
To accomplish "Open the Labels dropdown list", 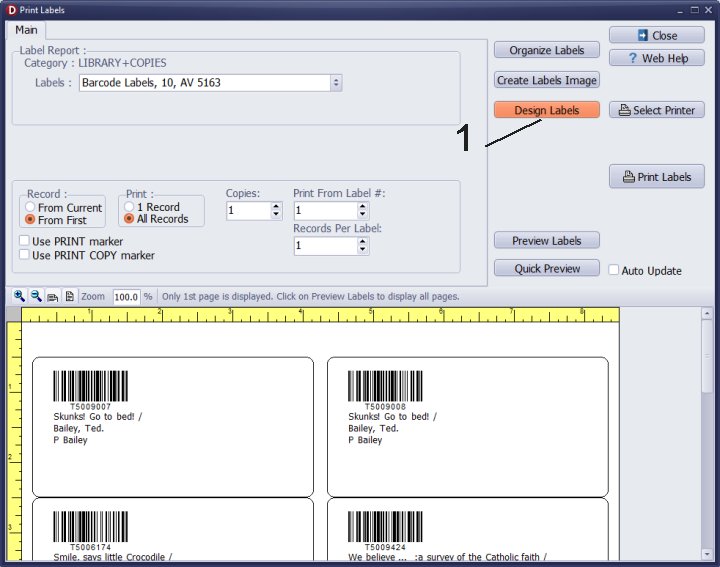I will coord(335,83).
